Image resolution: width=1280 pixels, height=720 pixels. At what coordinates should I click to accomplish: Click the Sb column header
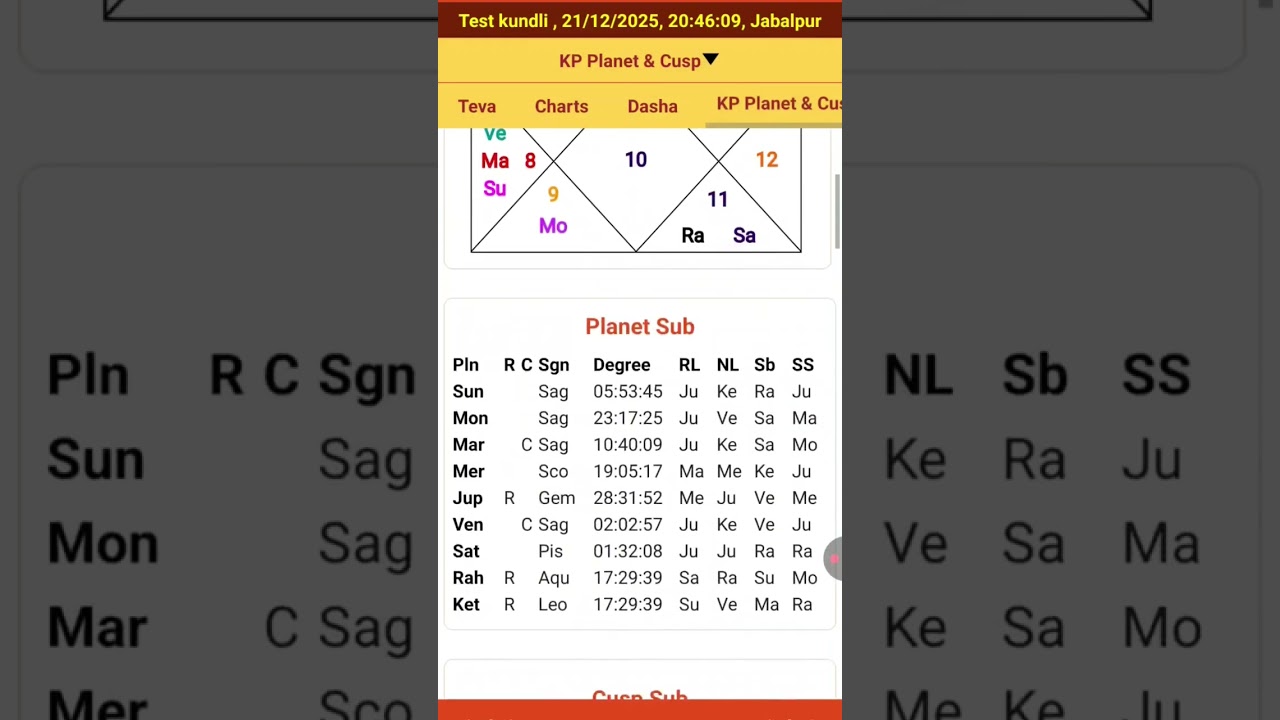(x=765, y=365)
